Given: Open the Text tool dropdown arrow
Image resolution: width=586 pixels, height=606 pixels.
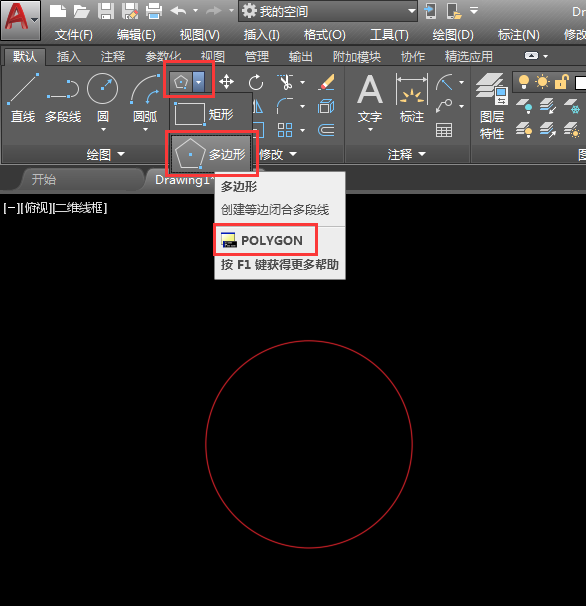Looking at the screenshot, I should pyautogui.click(x=370, y=129).
